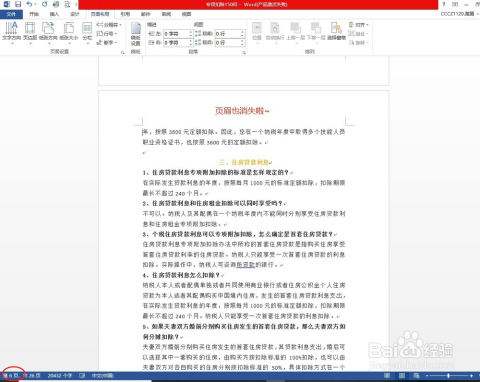
Task: Expand the Breaks (分隔符) dropdown
Action: (x=109, y=25)
